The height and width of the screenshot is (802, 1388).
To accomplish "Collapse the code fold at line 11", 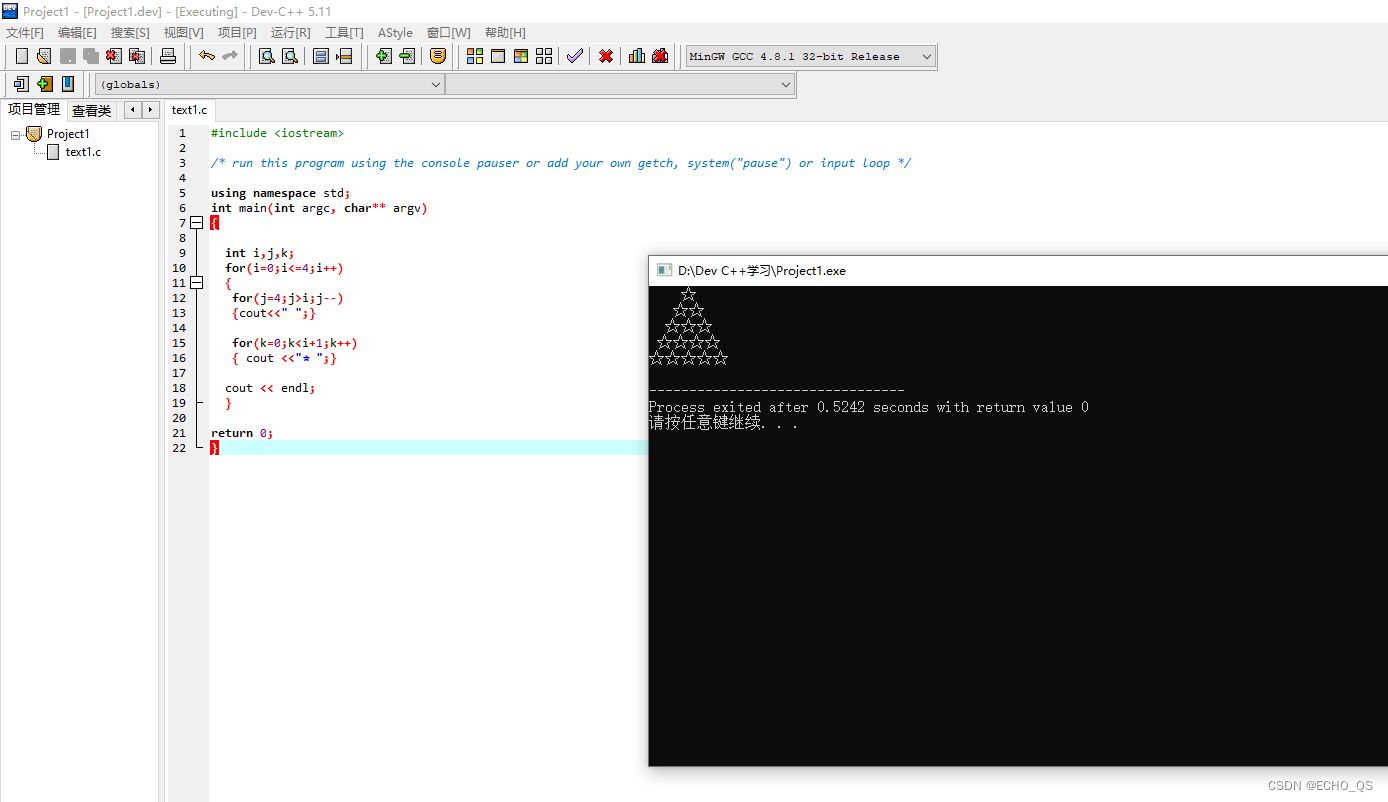I will [x=196, y=283].
